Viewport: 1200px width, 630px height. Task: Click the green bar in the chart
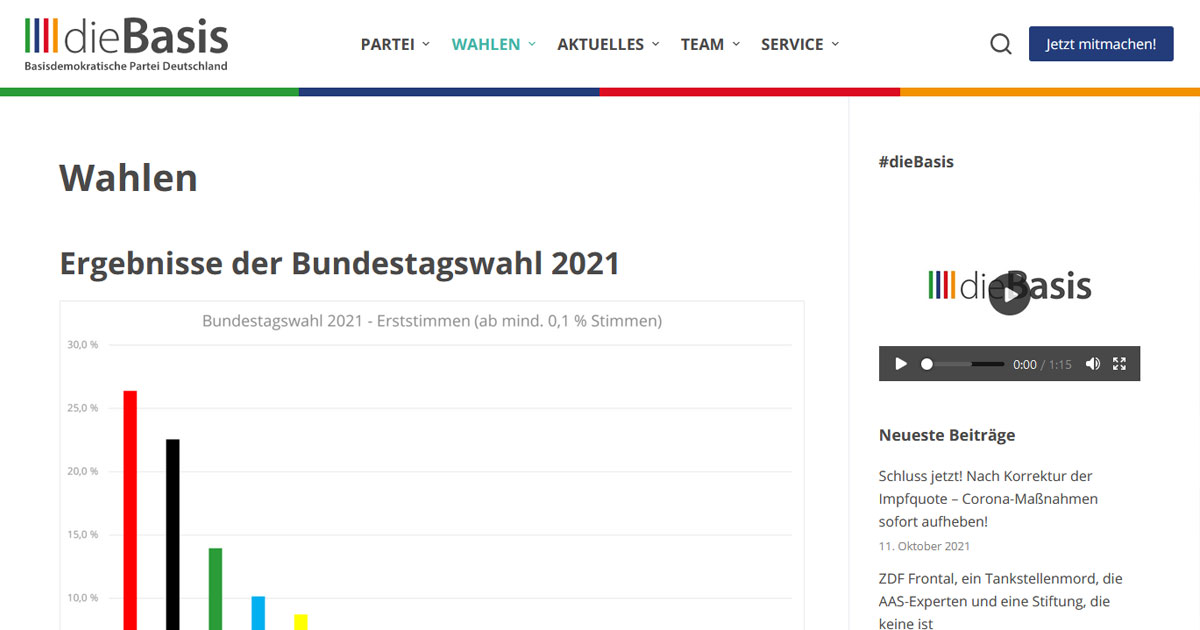(215, 588)
